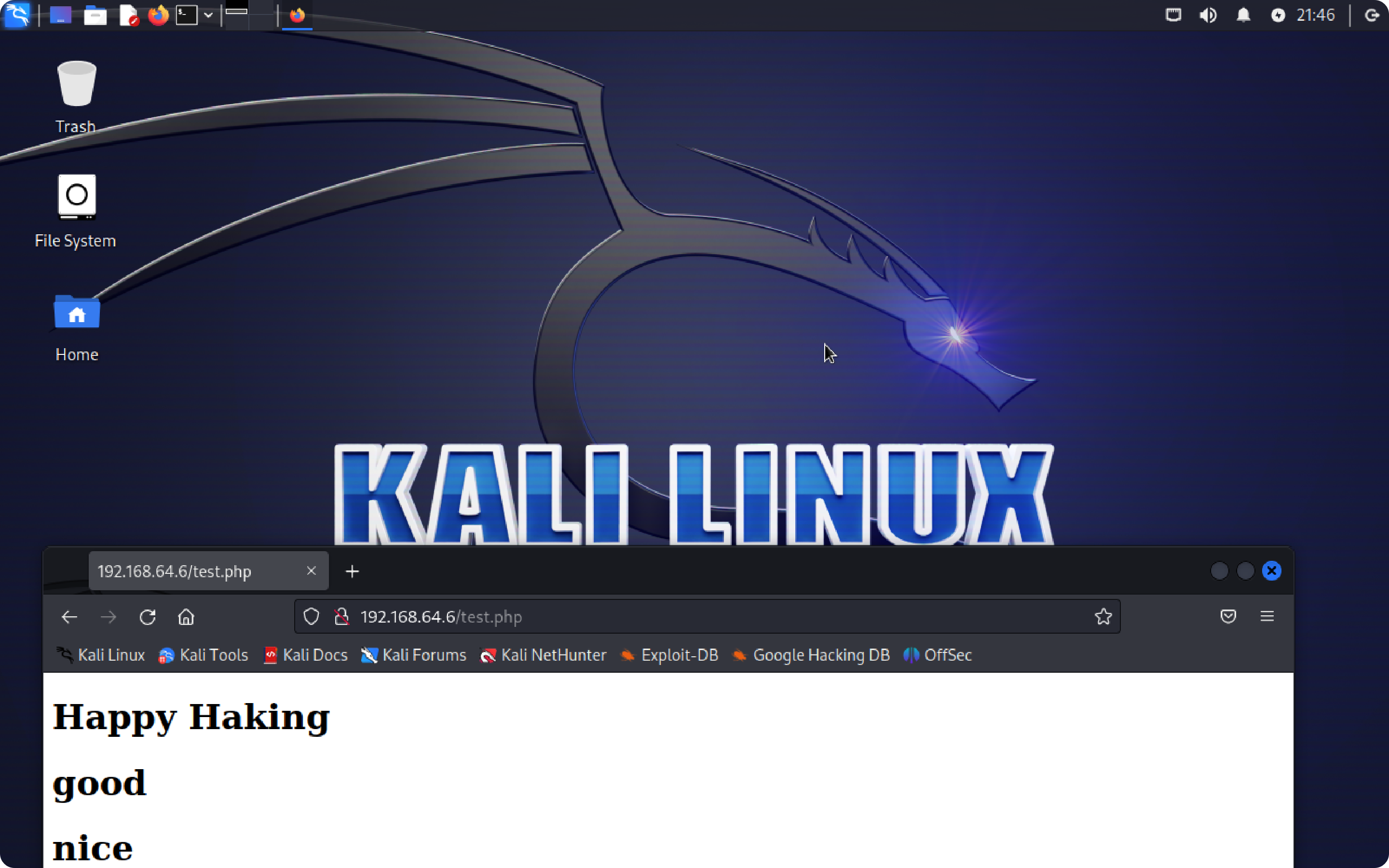
Task: Click the clock showing 21:46
Action: 1316,15
